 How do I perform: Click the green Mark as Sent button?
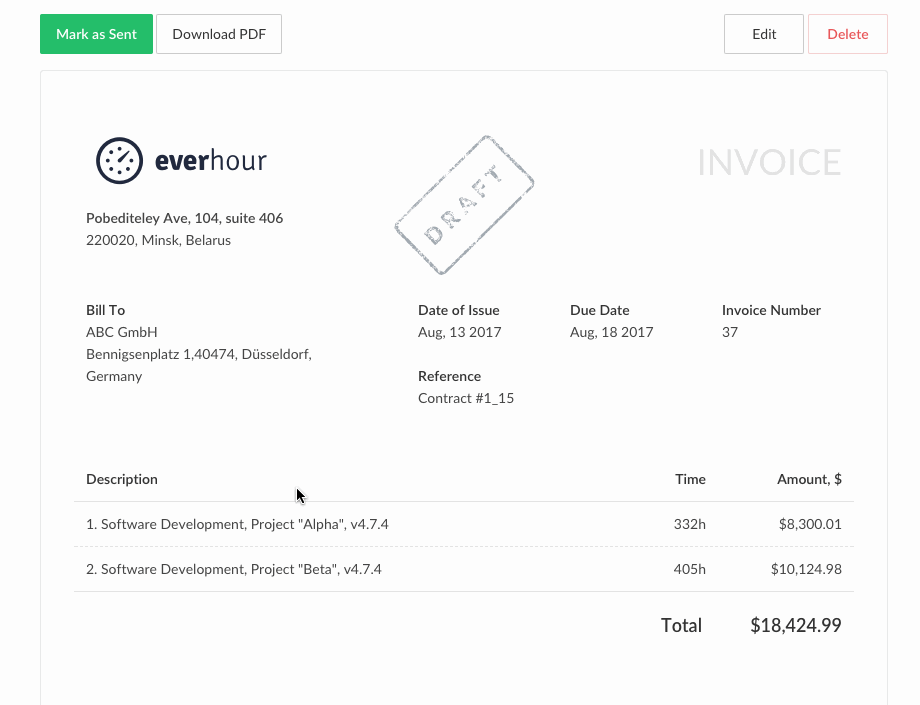(x=96, y=34)
